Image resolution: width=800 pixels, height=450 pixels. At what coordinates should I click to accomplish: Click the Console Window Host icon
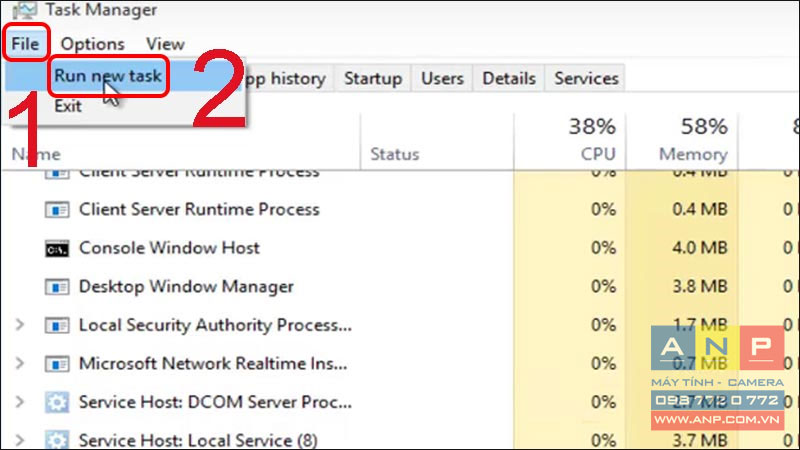point(57,248)
